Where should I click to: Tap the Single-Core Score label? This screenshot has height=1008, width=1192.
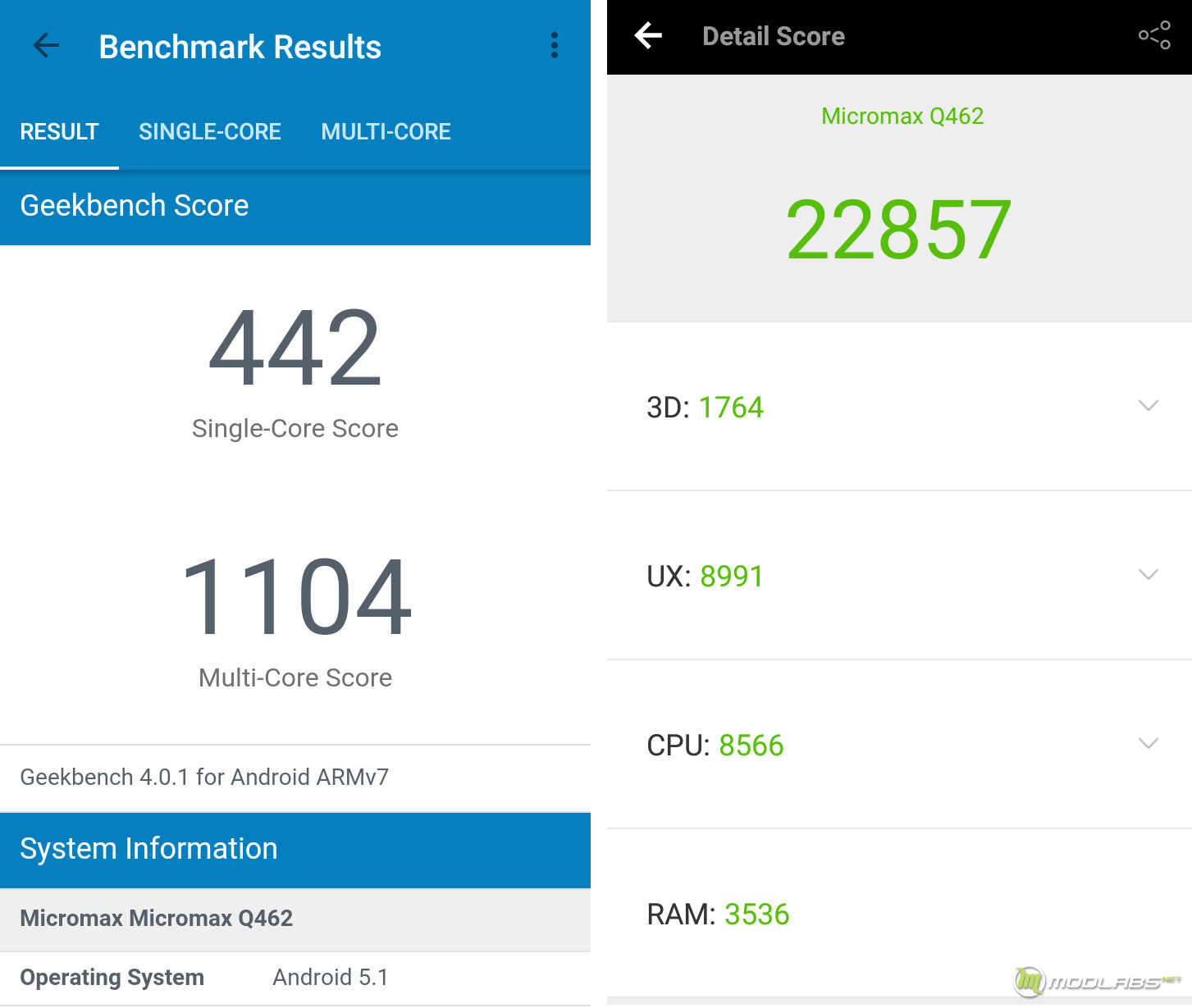pos(295,428)
